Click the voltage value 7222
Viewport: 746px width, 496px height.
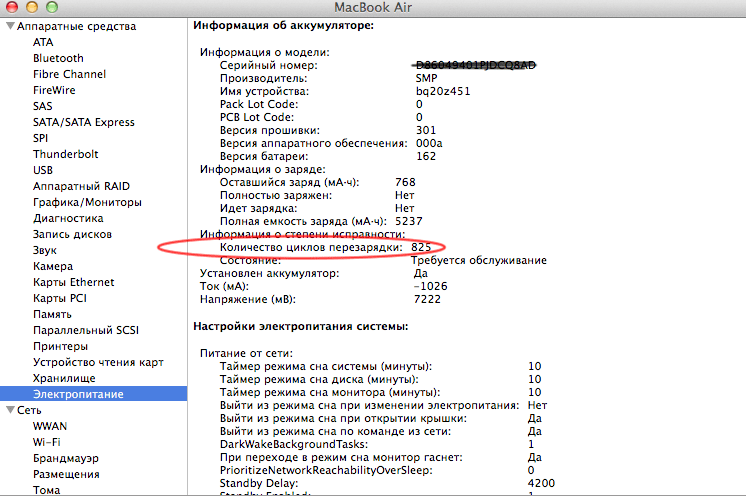427,299
